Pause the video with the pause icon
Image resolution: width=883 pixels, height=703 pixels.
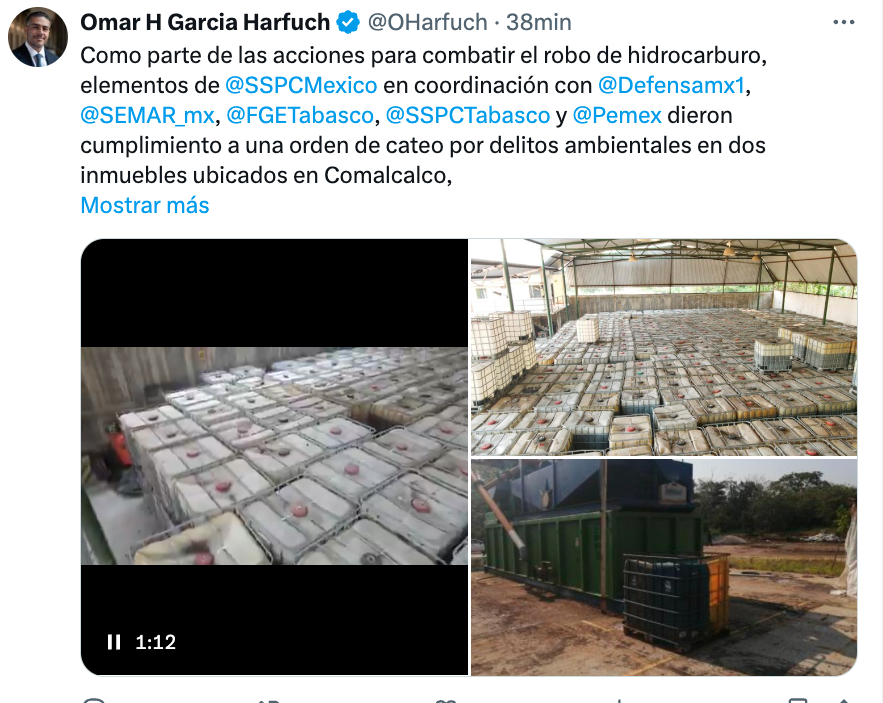pos(114,642)
